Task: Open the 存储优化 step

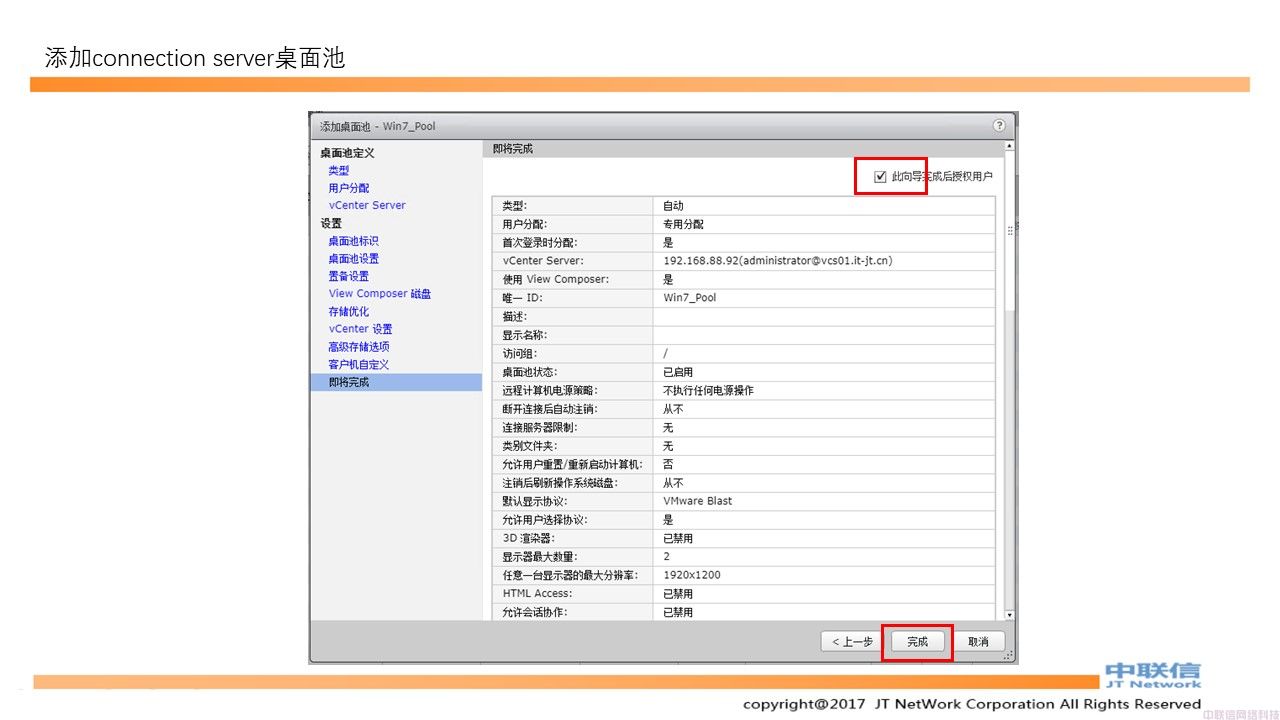Action: (x=348, y=312)
